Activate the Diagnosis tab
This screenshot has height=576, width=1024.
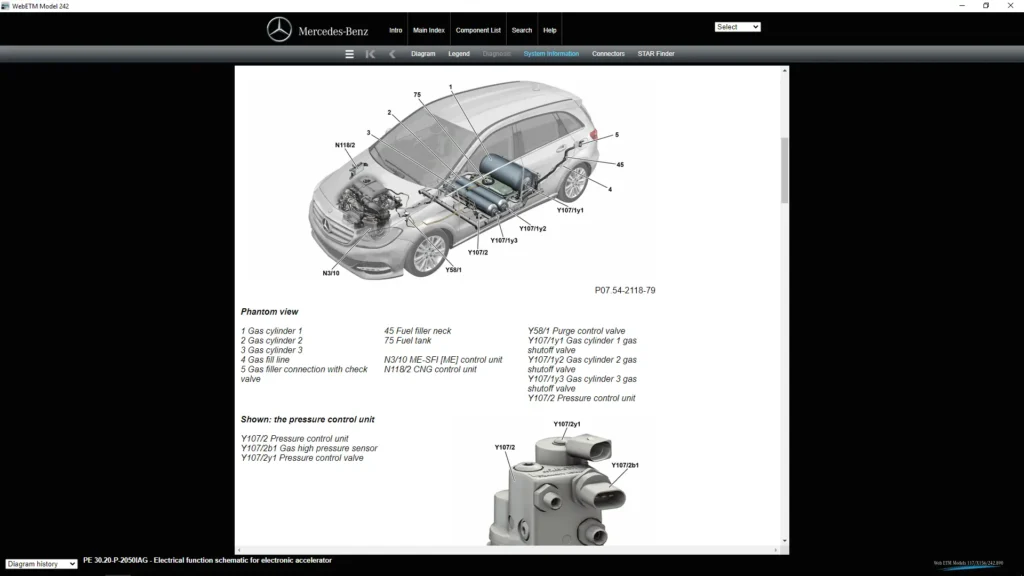pyautogui.click(x=496, y=54)
